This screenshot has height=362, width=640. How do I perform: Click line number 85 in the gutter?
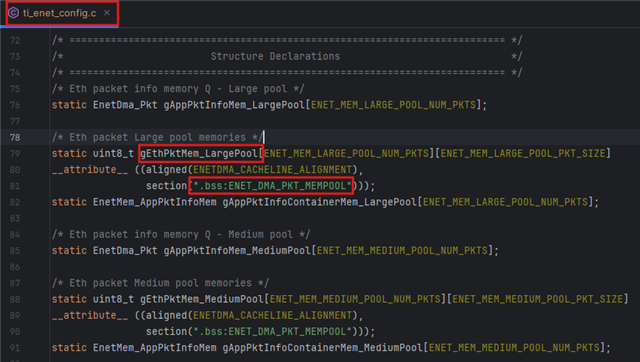15,251
